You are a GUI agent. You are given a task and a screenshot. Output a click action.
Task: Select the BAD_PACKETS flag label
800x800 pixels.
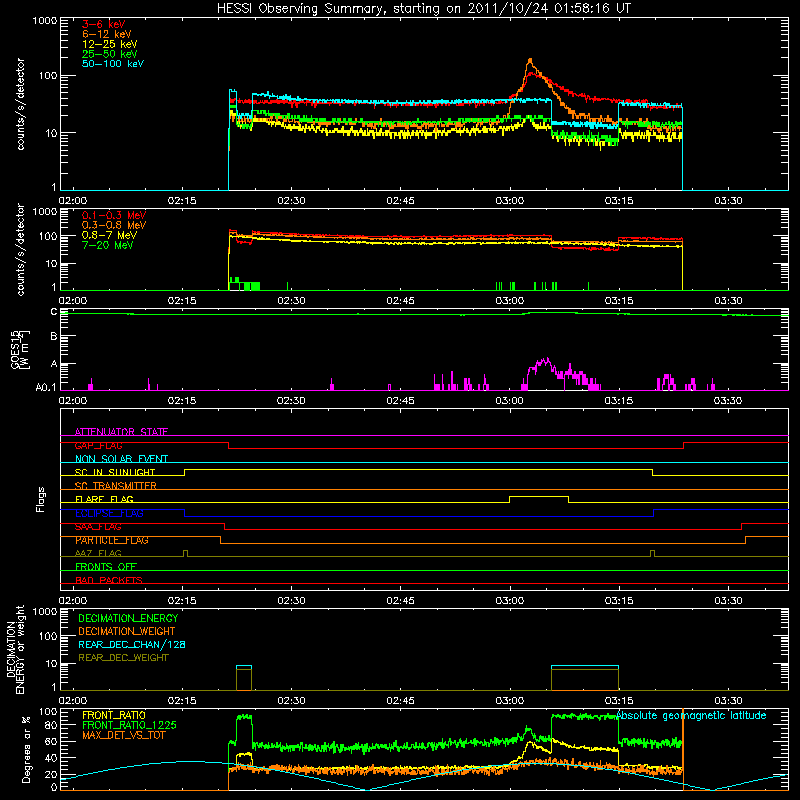pos(109,580)
